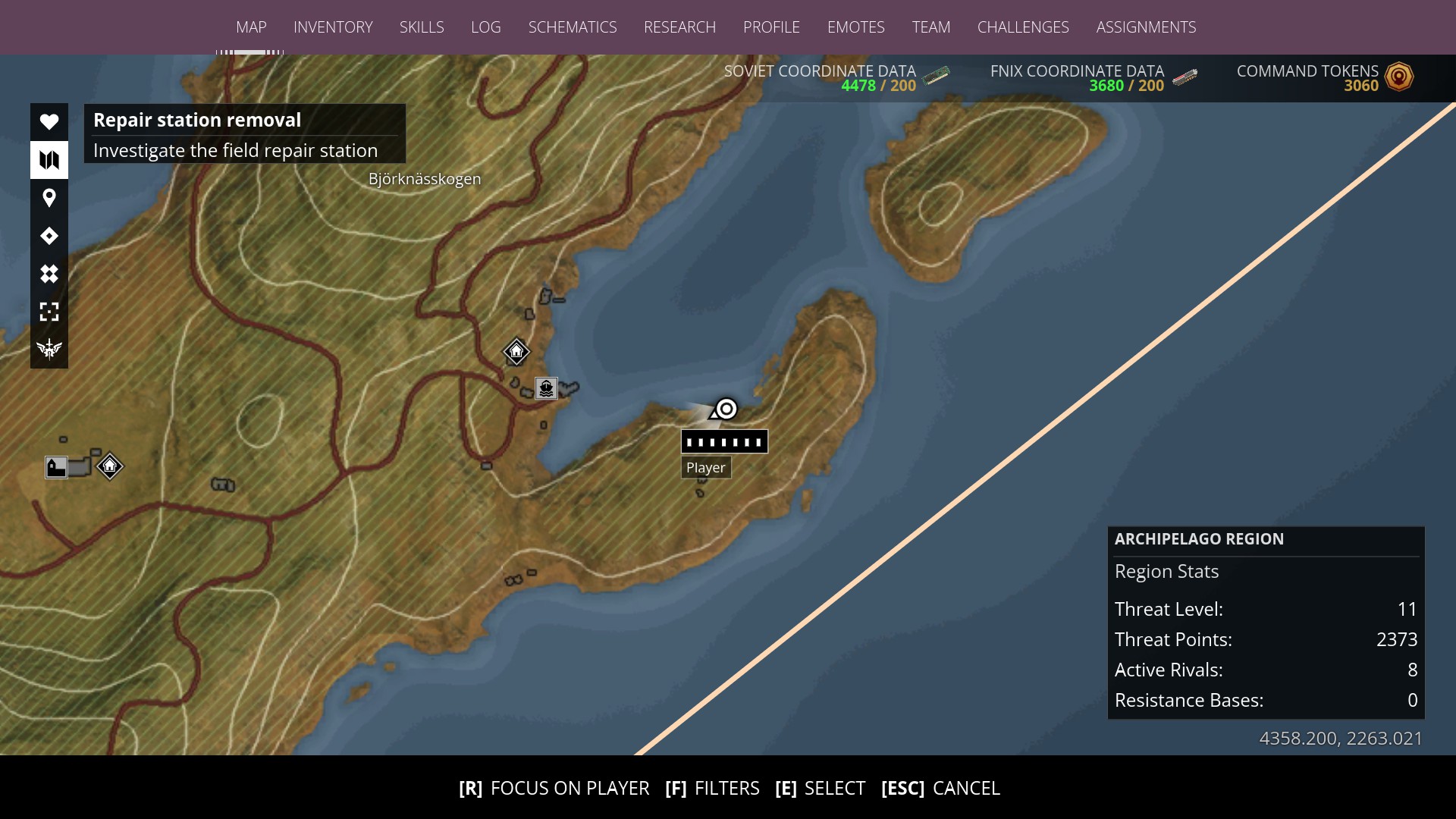Click the Repair station removal mission title
The width and height of the screenshot is (1456, 819).
[x=197, y=120]
